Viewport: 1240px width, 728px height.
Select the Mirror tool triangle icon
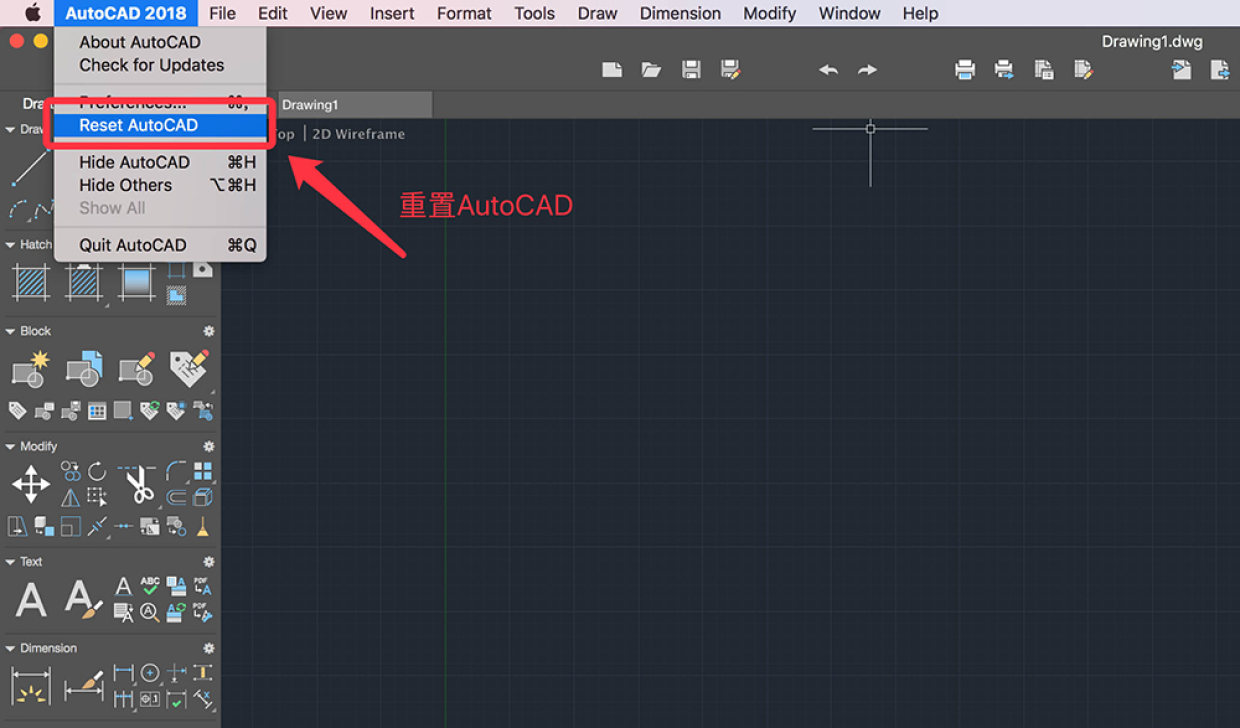[x=71, y=497]
